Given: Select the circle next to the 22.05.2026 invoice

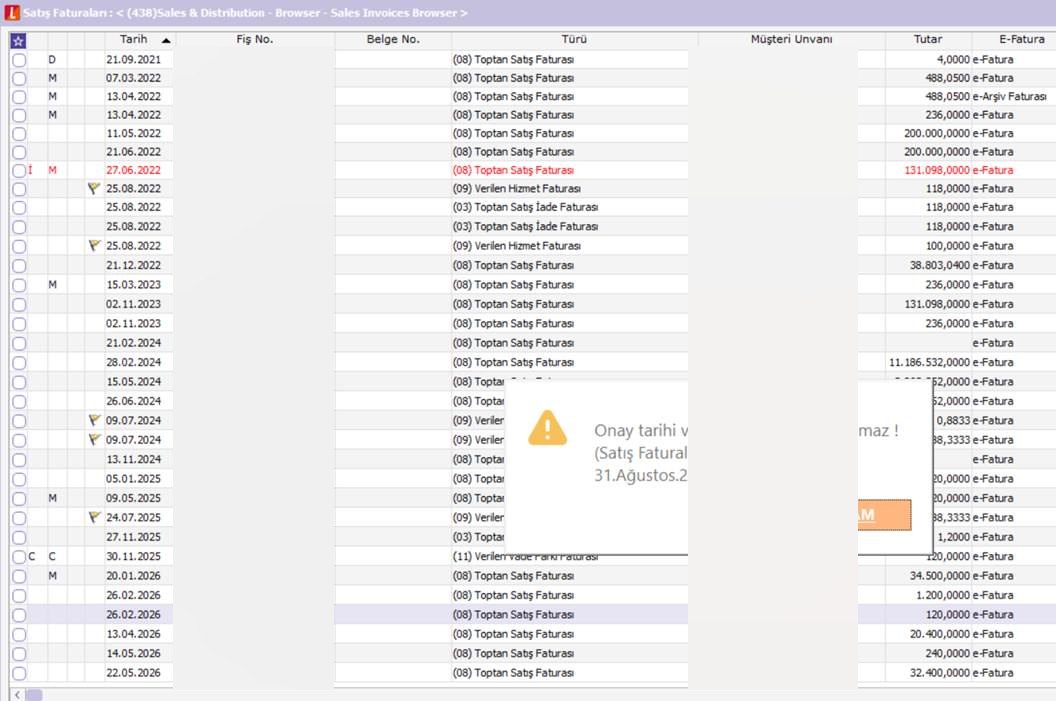Looking at the screenshot, I should 19,673.
